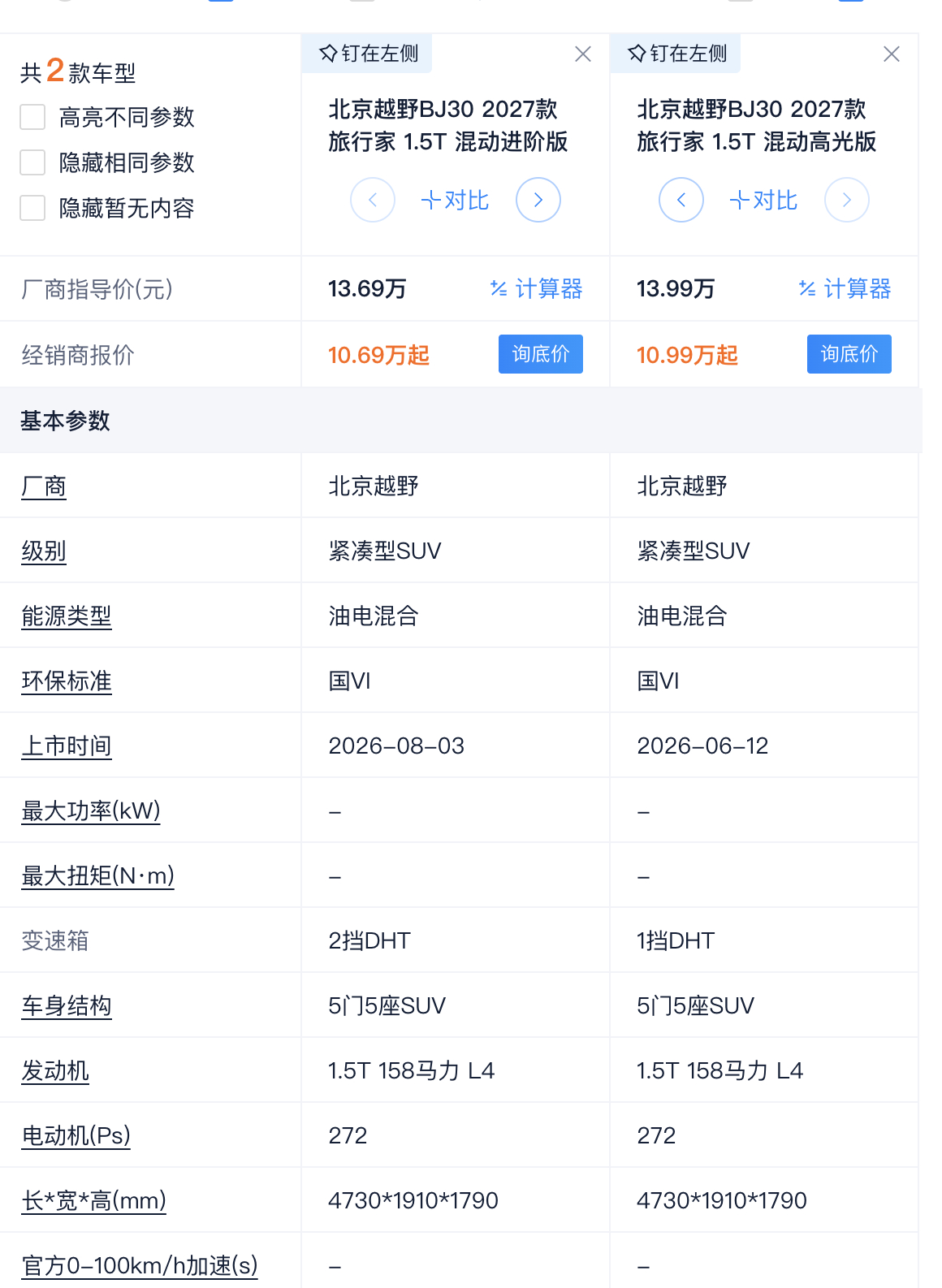Viewport: 942px width, 1288px height.
Task: Select the 混动进阶版 model title
Action: point(448,125)
